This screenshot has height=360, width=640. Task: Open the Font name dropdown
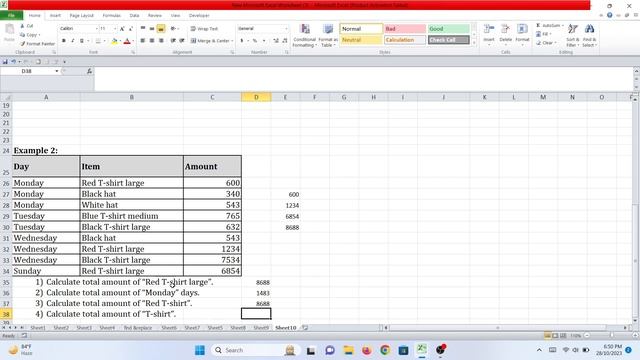(97, 29)
